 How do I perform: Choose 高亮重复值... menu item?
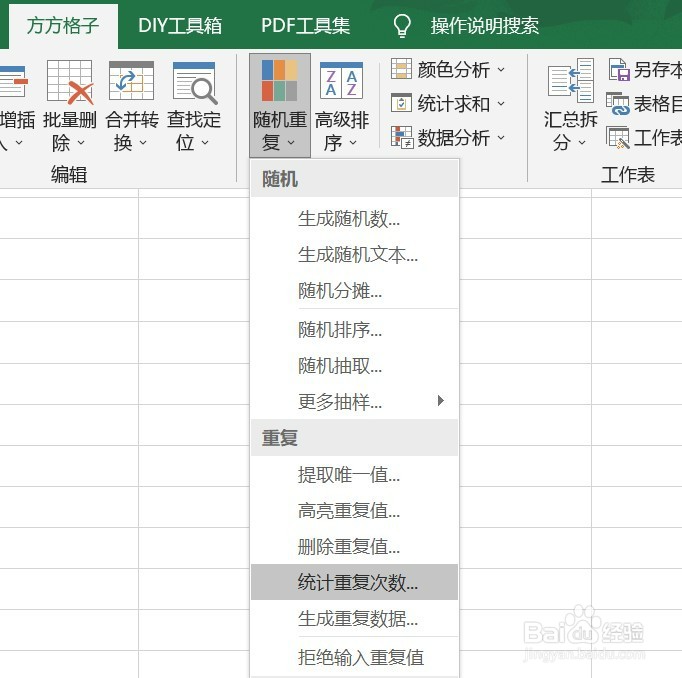[354, 511]
